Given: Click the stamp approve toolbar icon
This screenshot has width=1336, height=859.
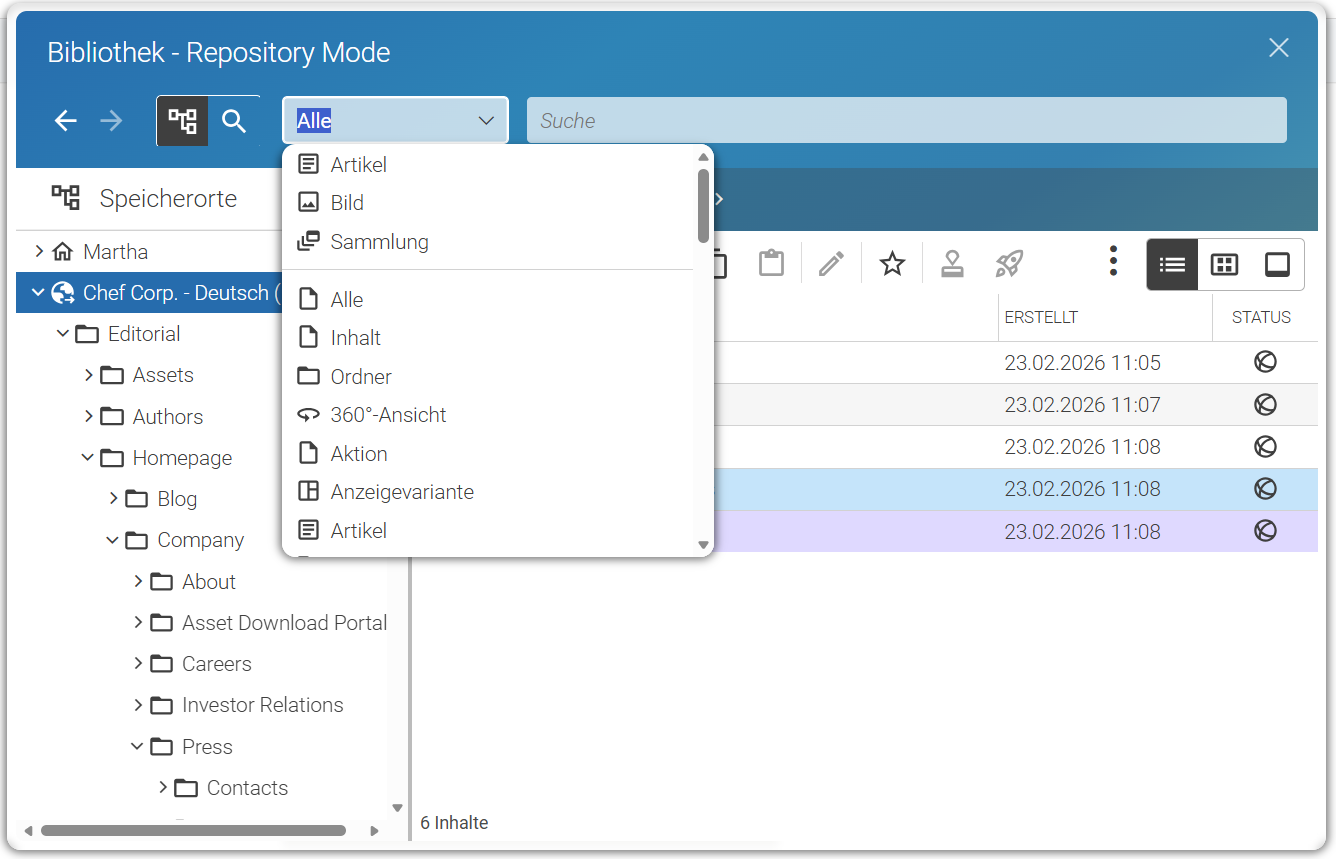Looking at the screenshot, I should (x=952, y=264).
